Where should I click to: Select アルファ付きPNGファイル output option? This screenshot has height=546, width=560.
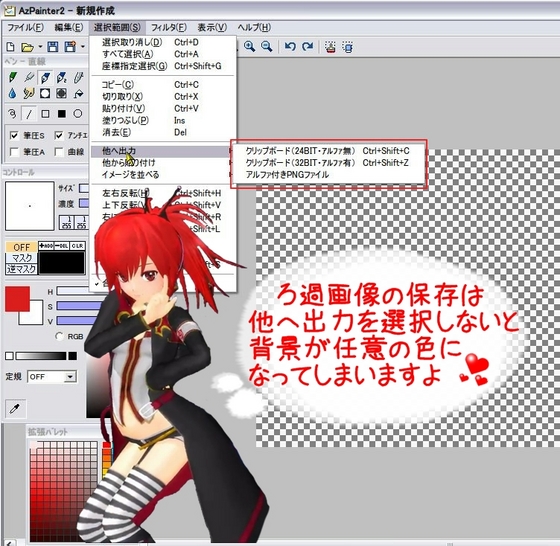pyautogui.click(x=328, y=175)
